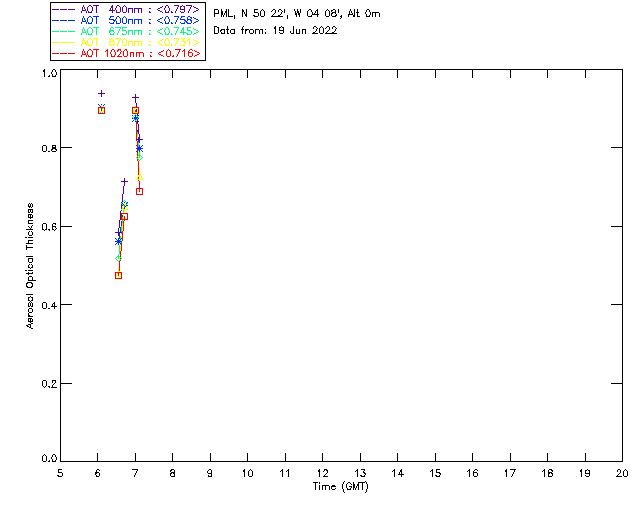Click the 1.0 y-axis tick label
The width and height of the screenshot is (640, 512).
tap(49, 73)
